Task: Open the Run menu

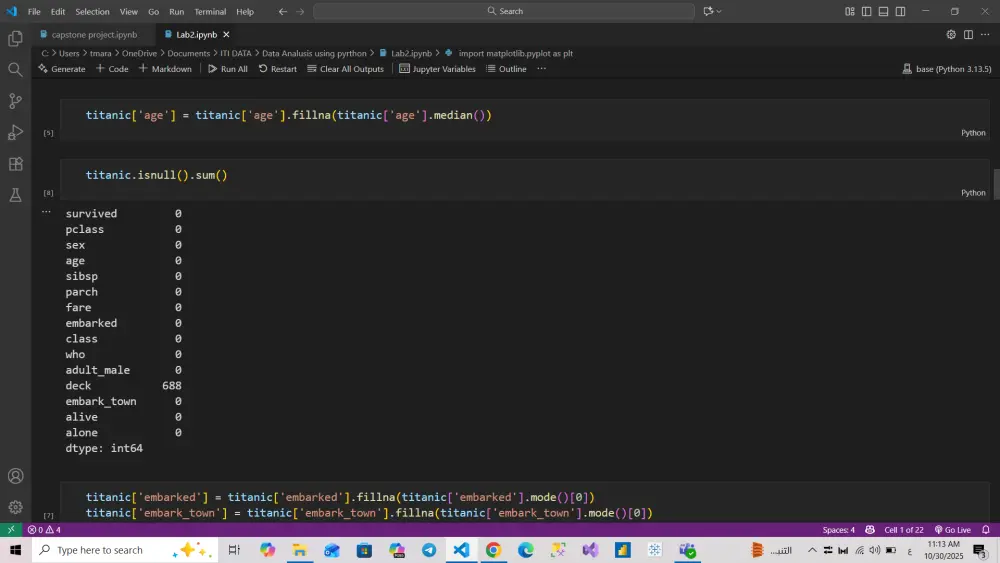Action: click(x=177, y=11)
